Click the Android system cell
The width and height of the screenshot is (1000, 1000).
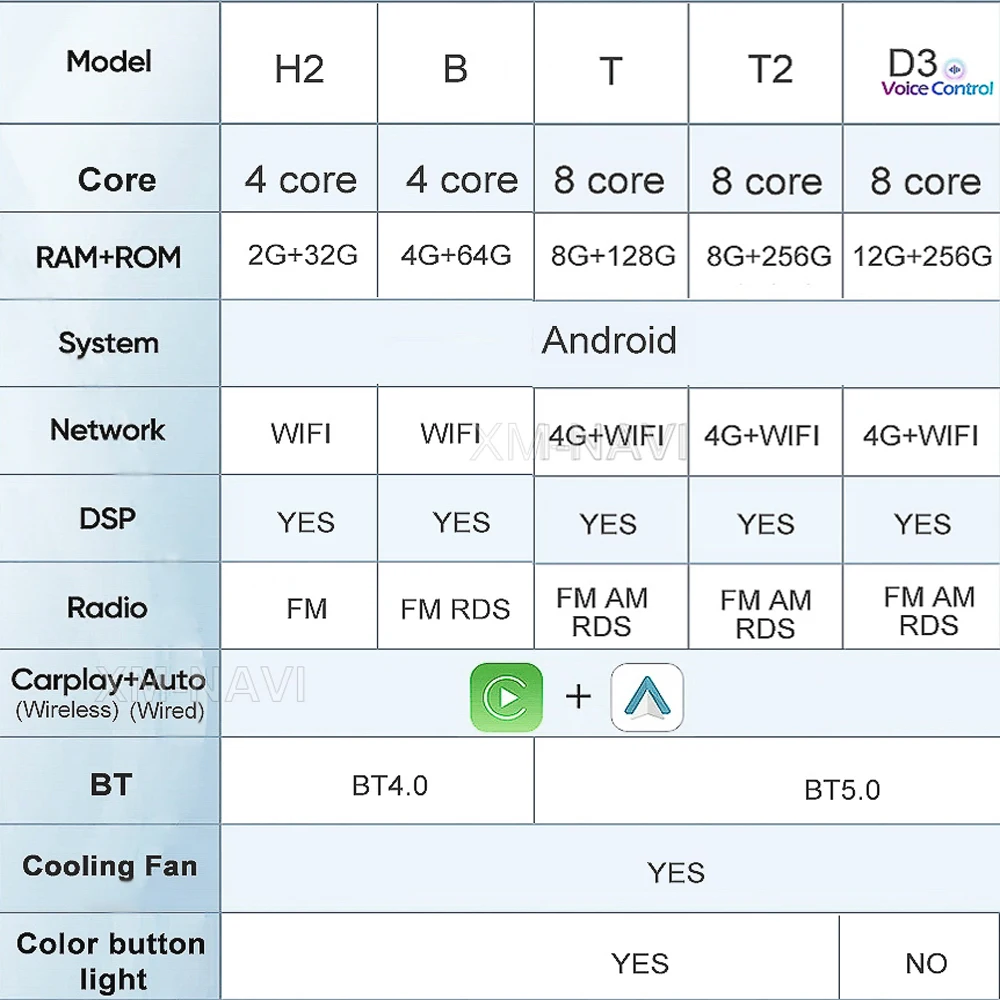tap(609, 341)
